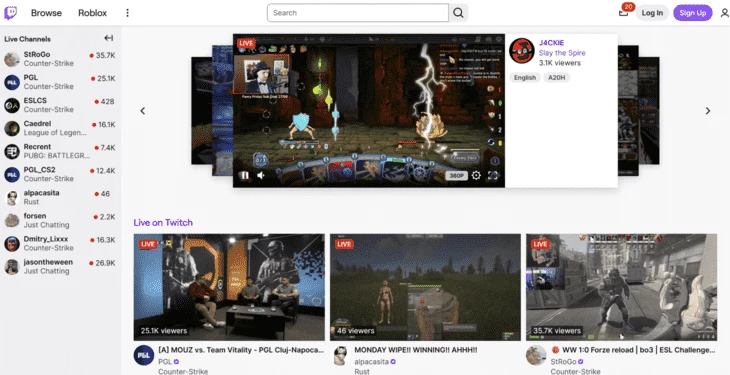The width and height of the screenshot is (730, 375).
Task: Open the three-dot more menu
Action: [x=127, y=13]
